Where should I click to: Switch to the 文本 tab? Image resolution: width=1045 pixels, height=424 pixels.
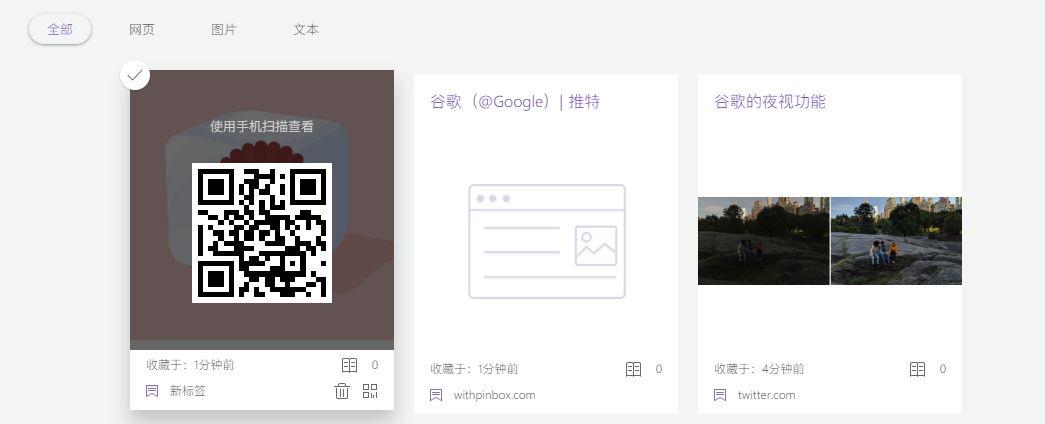[x=306, y=29]
